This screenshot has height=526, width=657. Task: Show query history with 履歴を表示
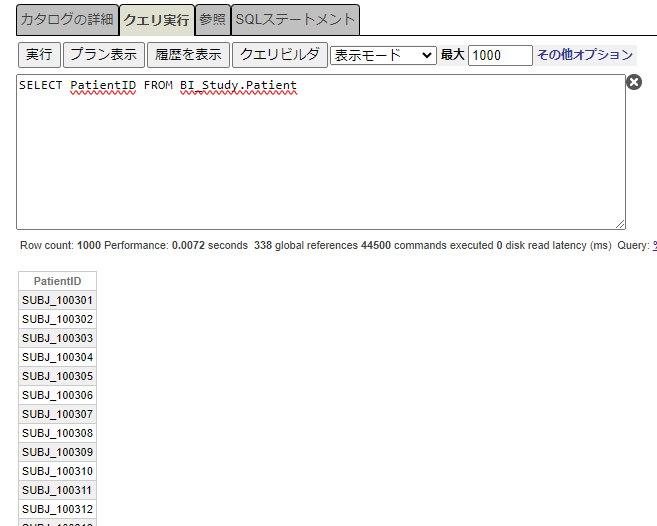(189, 55)
